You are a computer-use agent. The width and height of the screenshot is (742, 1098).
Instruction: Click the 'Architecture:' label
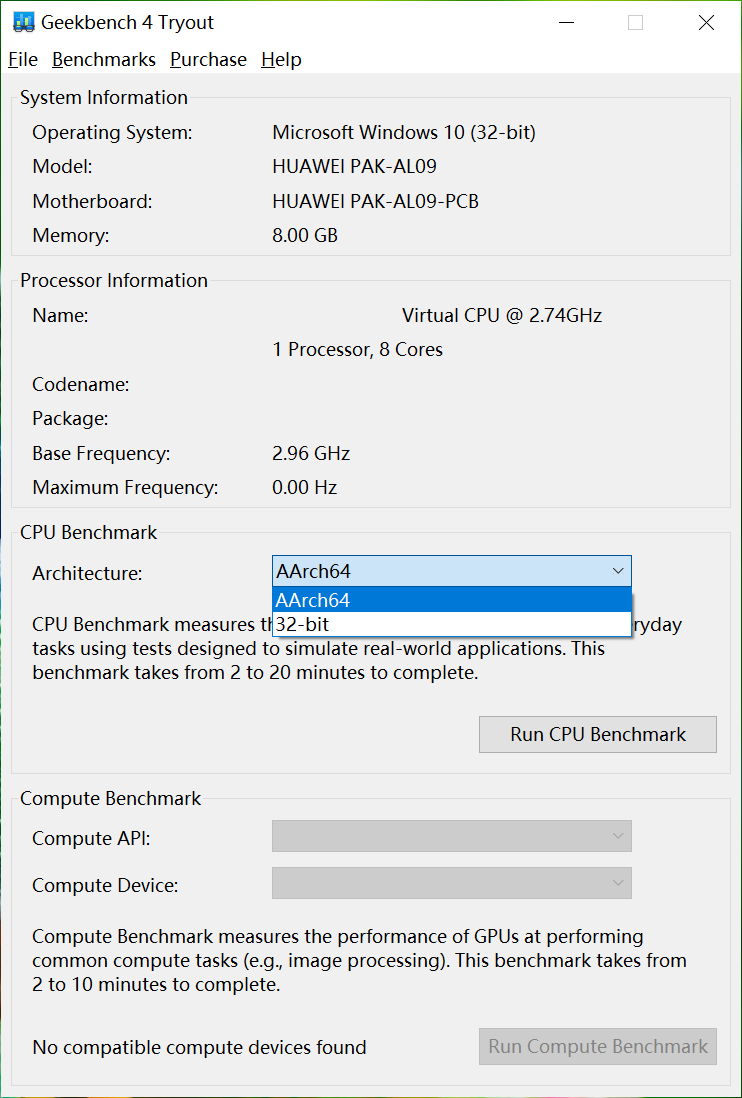[88, 574]
